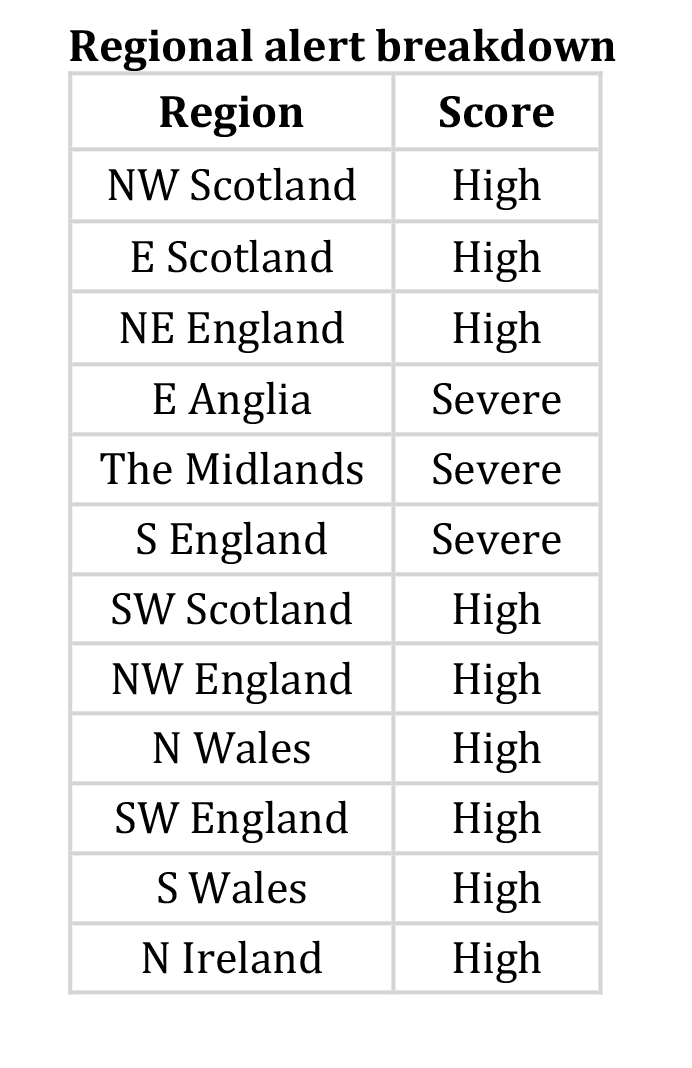Click the 'Regional alert breakdown' heading
The width and height of the screenshot is (692, 1068).
[342, 47]
